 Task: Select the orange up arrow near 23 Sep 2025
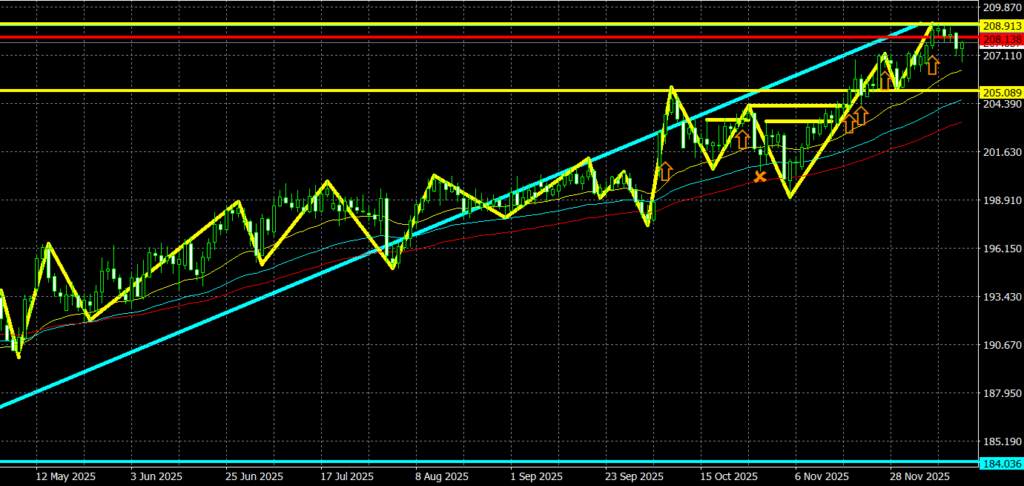[x=664, y=170]
